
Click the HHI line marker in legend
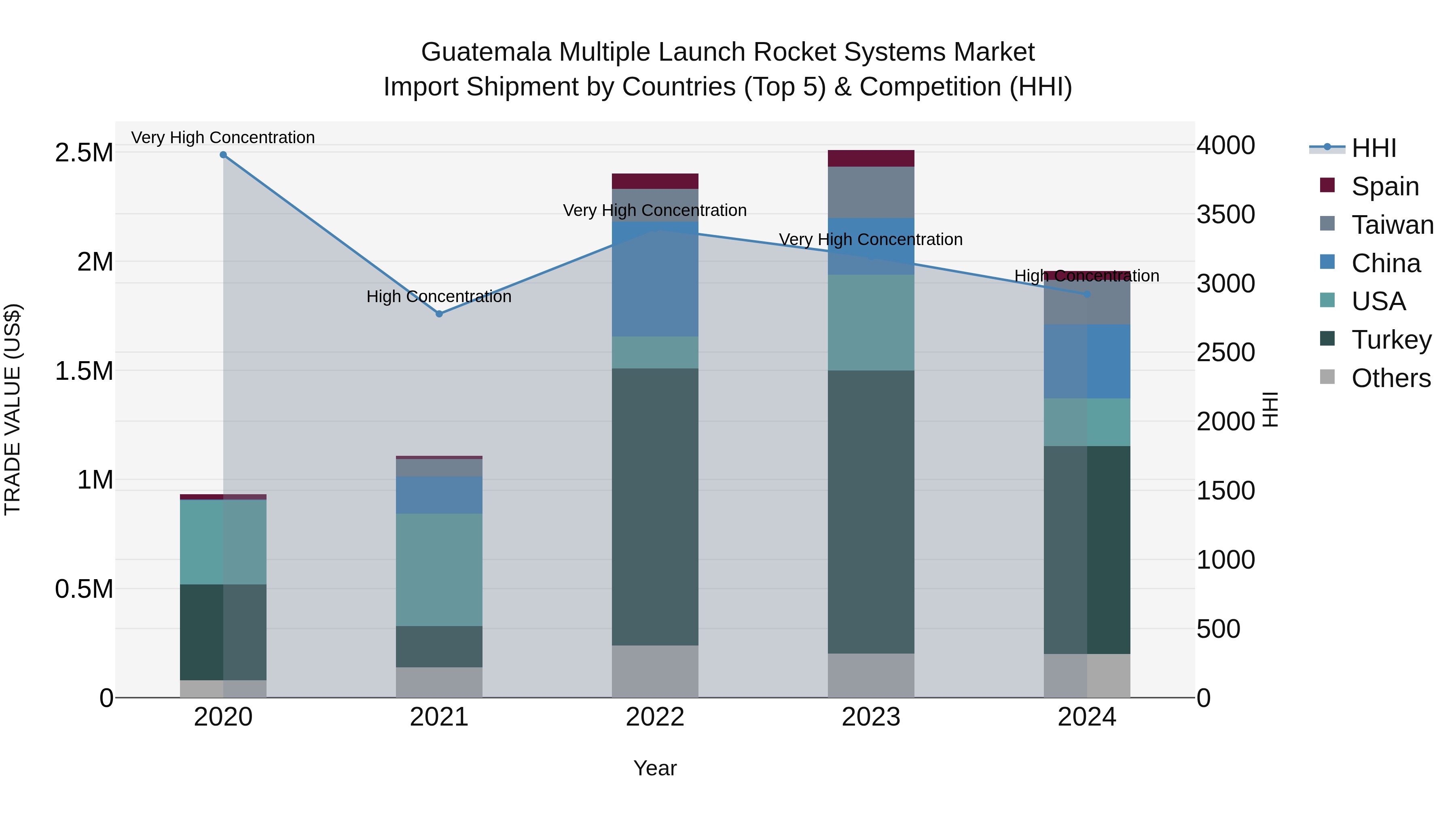coord(1327,147)
